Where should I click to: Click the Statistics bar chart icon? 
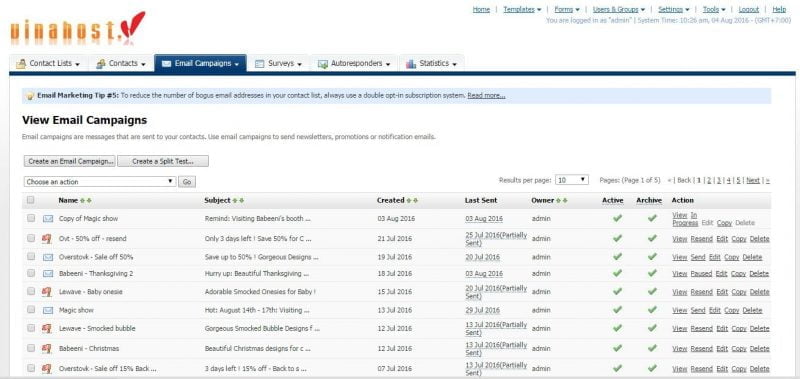click(411, 64)
